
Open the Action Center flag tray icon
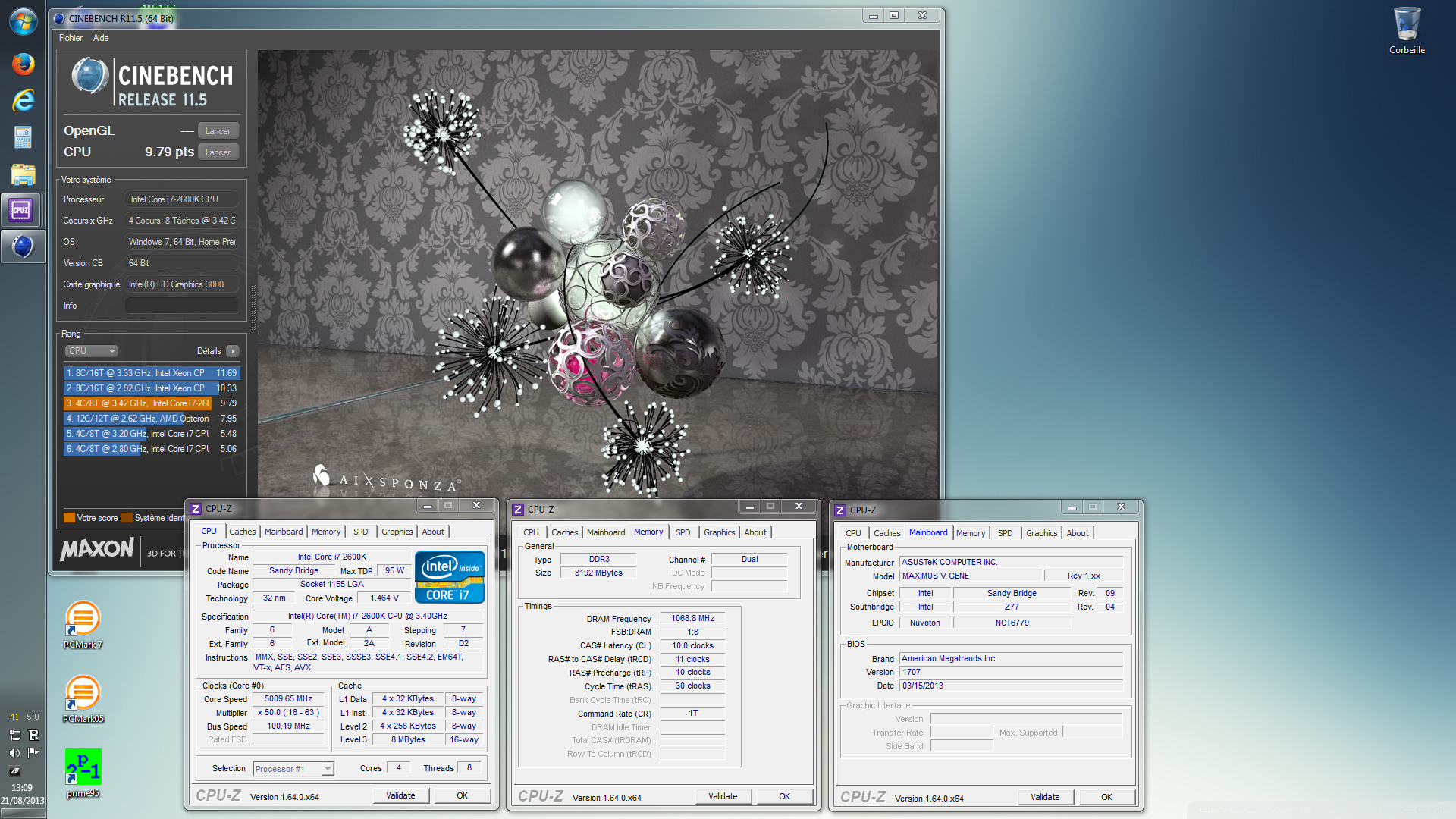point(33,753)
